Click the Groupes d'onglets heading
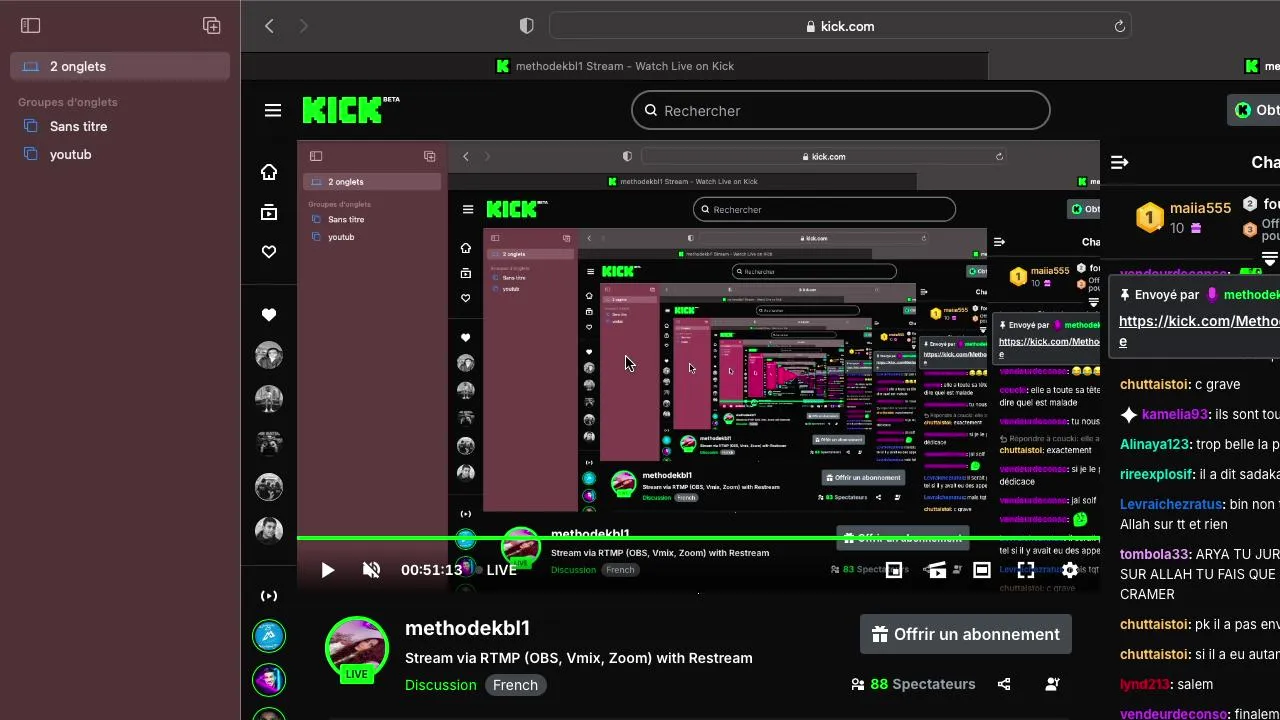Screen dimensions: 1280x720 coord(68,102)
